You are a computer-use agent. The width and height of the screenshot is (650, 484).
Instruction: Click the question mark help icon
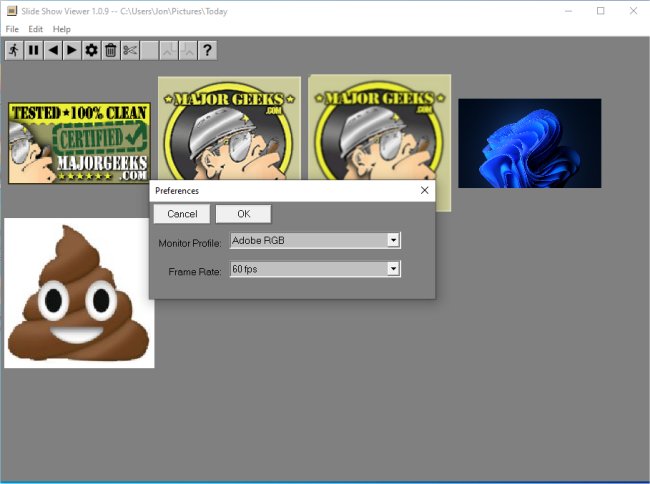tap(207, 51)
